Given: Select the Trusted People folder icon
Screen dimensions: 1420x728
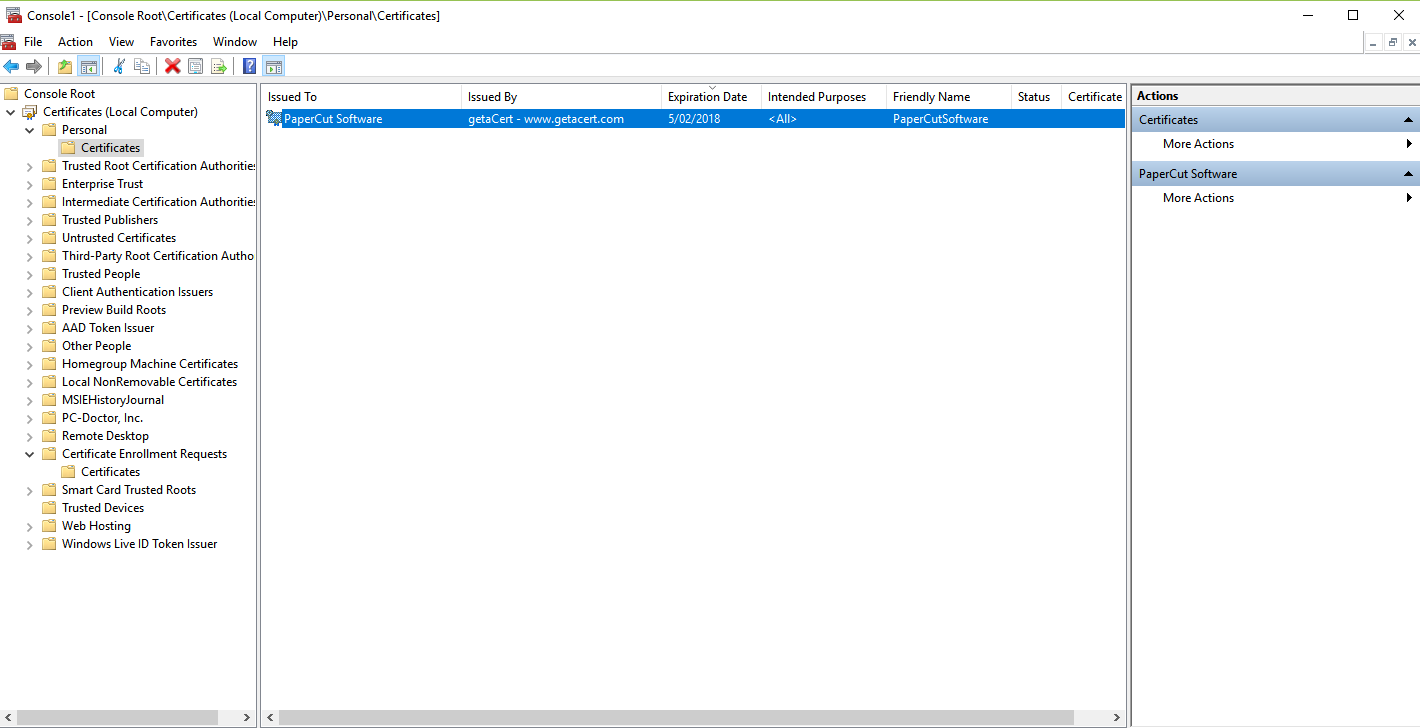Looking at the screenshot, I should click(50, 274).
